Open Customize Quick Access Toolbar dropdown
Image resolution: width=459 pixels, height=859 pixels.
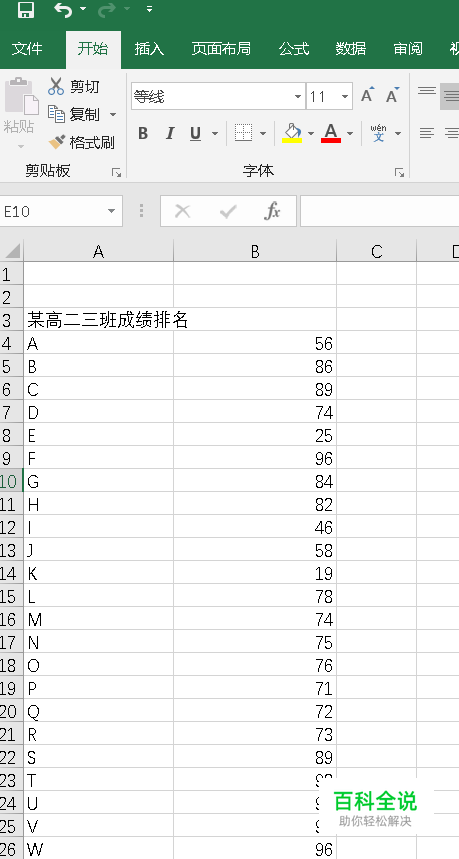coord(150,9)
